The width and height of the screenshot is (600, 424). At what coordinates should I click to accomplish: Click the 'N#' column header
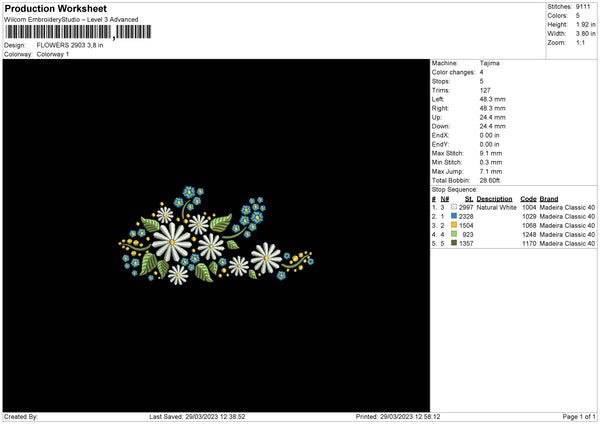(x=445, y=199)
